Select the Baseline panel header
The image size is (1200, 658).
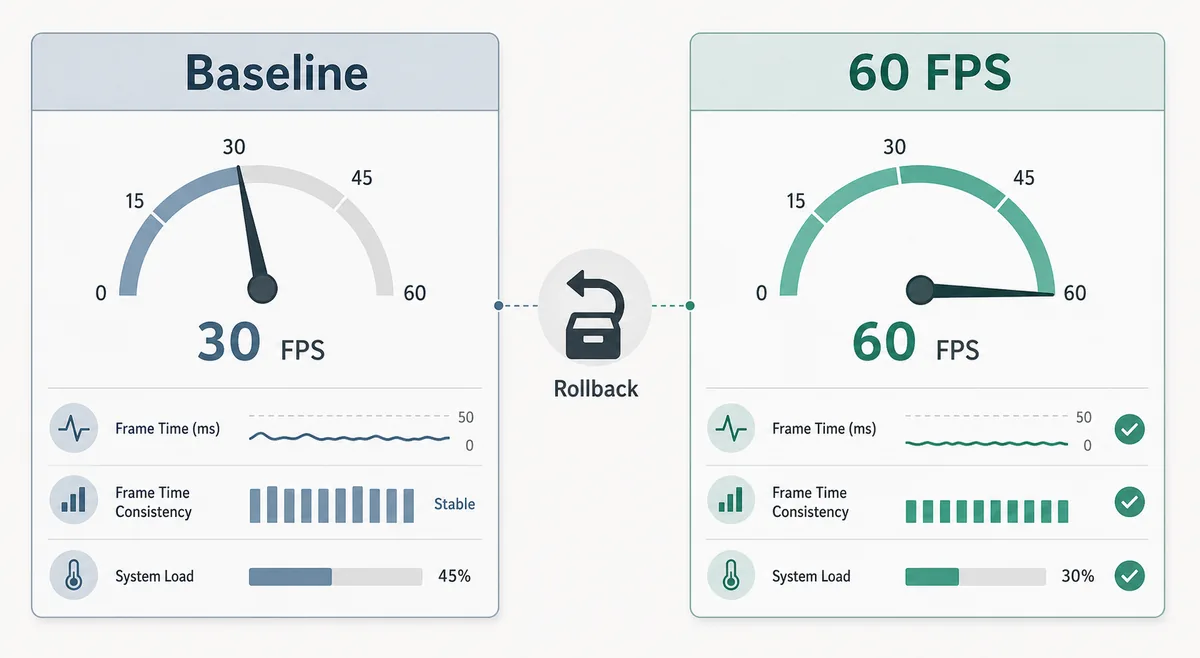[x=265, y=72]
